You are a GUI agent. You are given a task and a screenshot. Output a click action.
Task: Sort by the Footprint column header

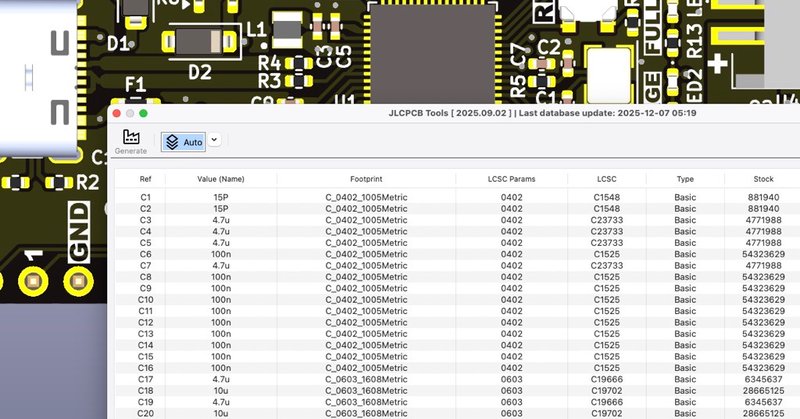(366, 179)
